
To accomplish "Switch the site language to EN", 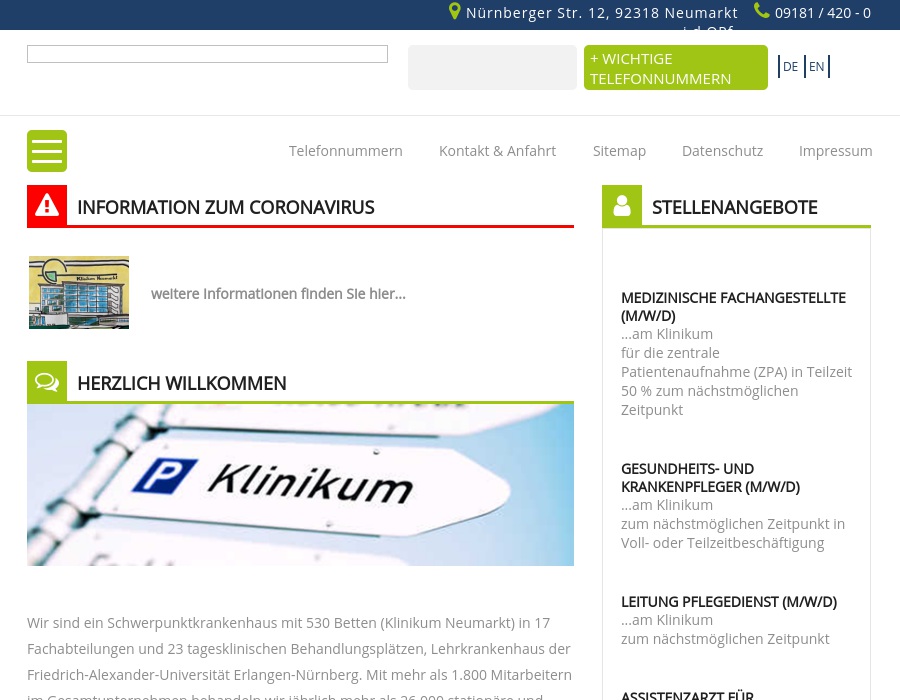I will click(816, 66).
